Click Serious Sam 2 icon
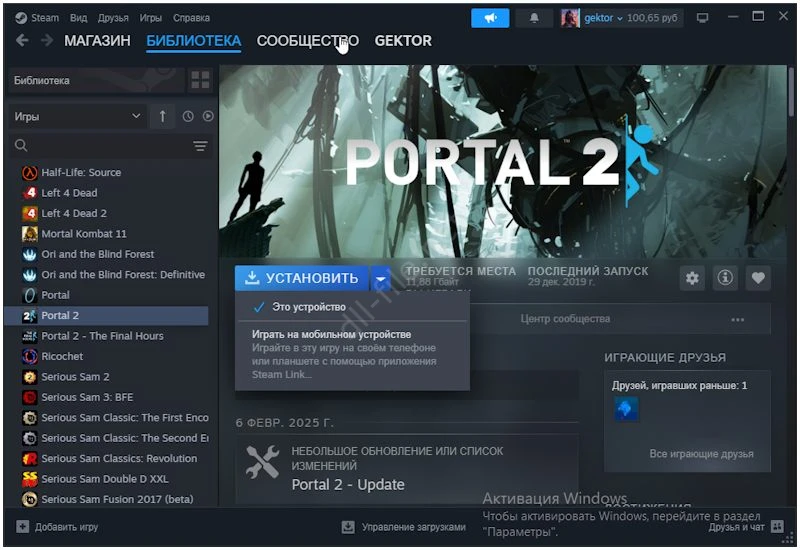800x550 pixels. pyautogui.click(x=30, y=377)
